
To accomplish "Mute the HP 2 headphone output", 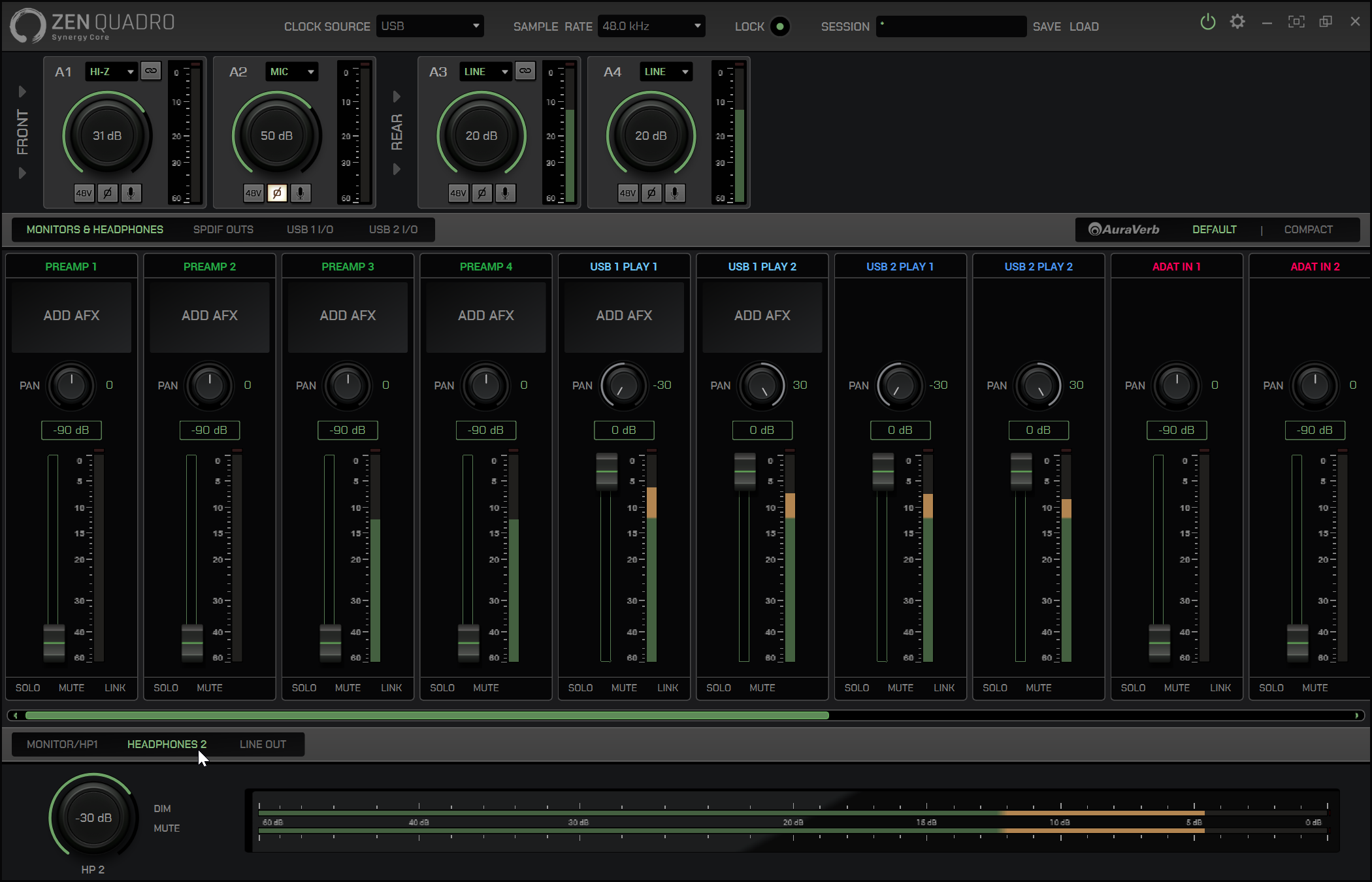I will point(167,828).
